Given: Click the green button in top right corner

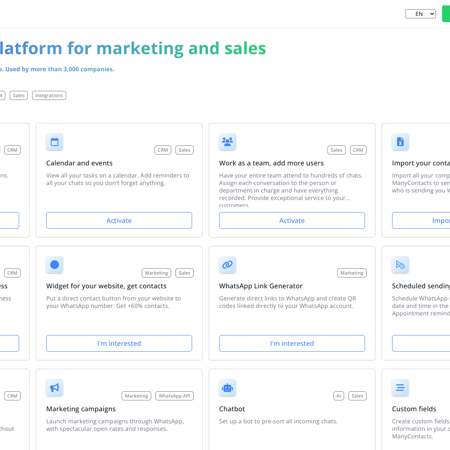Looking at the screenshot, I should [446, 14].
